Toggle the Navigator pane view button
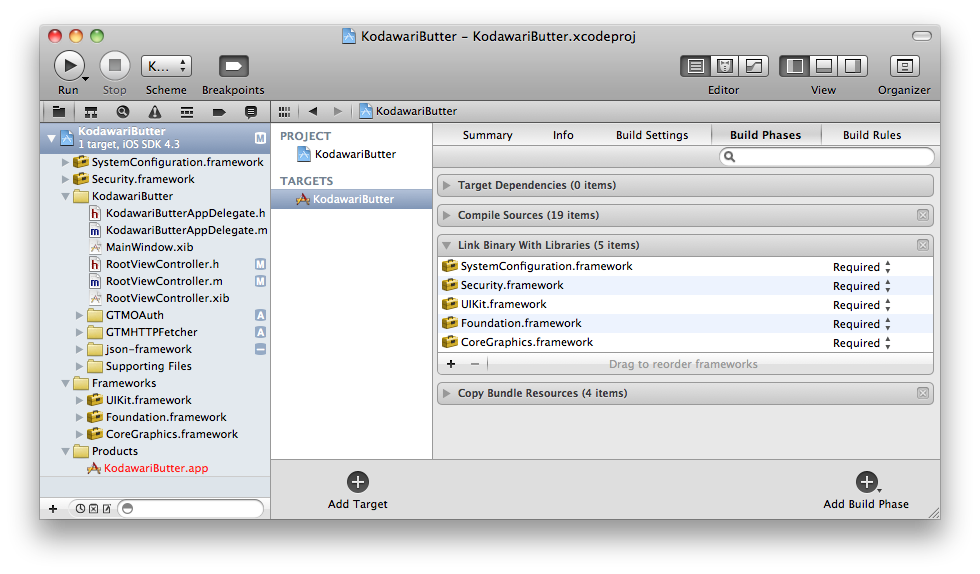Screen dimensions: 980x574 pos(794,66)
